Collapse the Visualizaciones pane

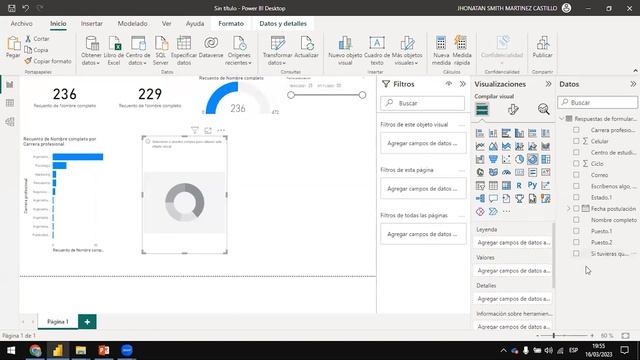click(548, 84)
